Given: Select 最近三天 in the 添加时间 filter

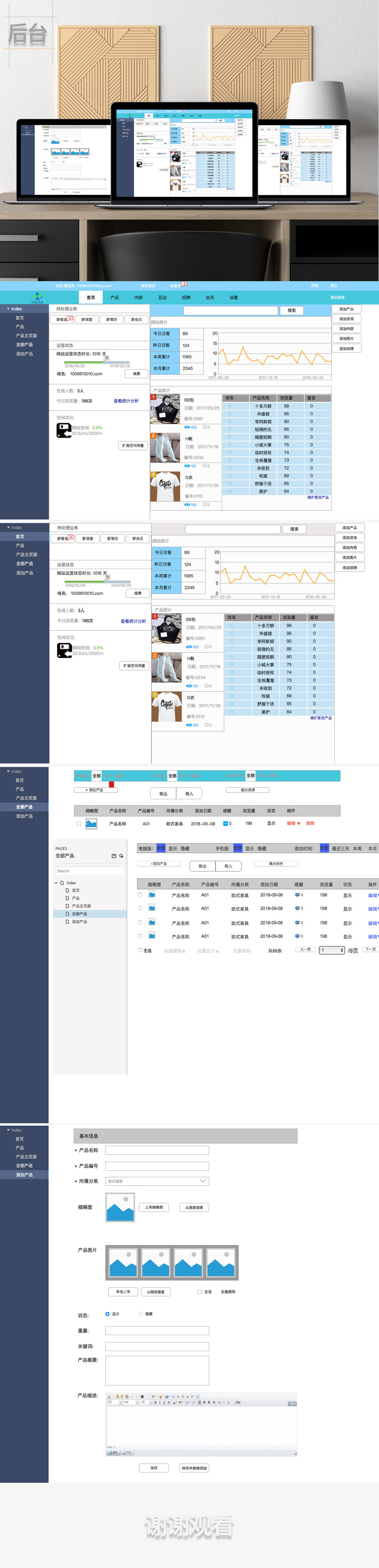Looking at the screenshot, I should [x=341, y=848].
